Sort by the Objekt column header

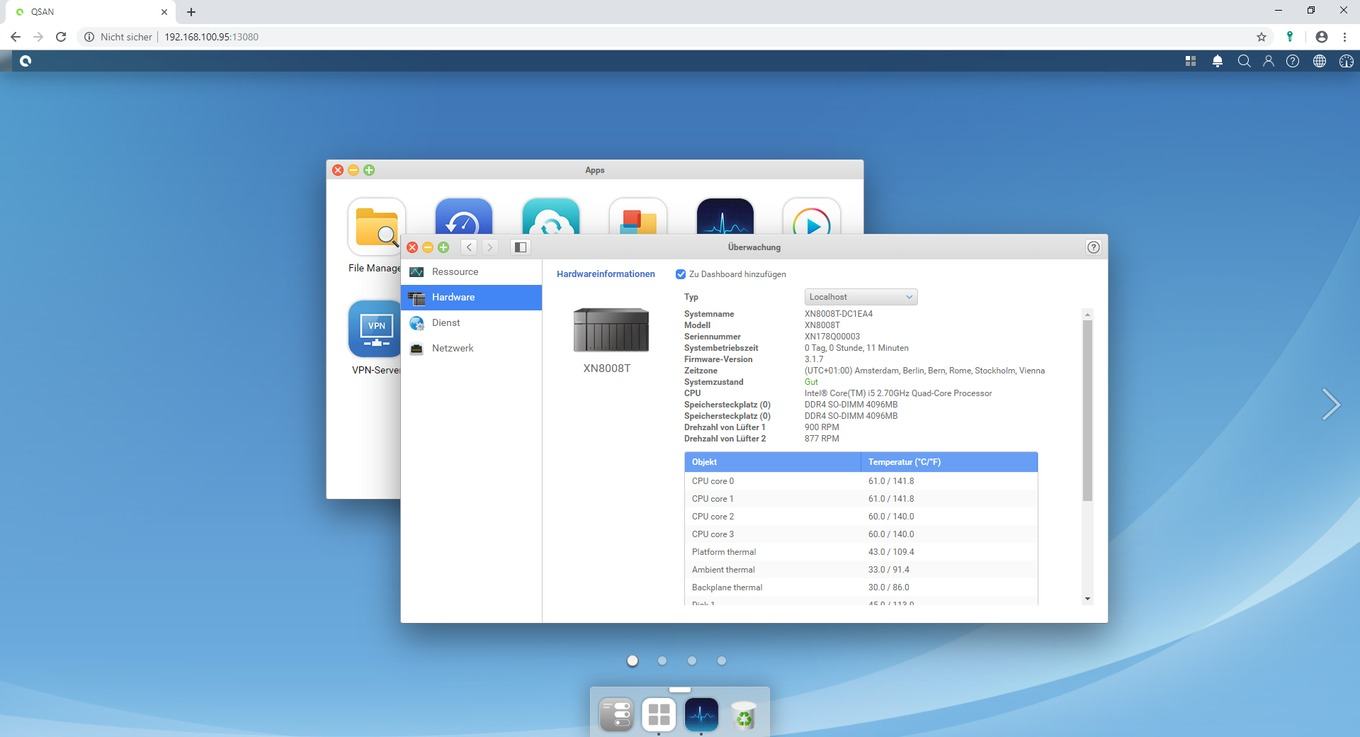(x=772, y=462)
